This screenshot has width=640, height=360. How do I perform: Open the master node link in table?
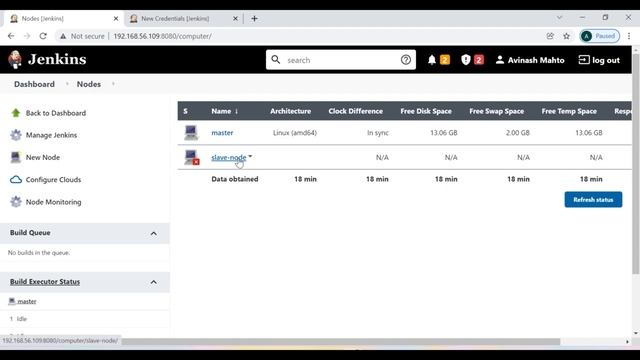pyautogui.click(x=222, y=133)
